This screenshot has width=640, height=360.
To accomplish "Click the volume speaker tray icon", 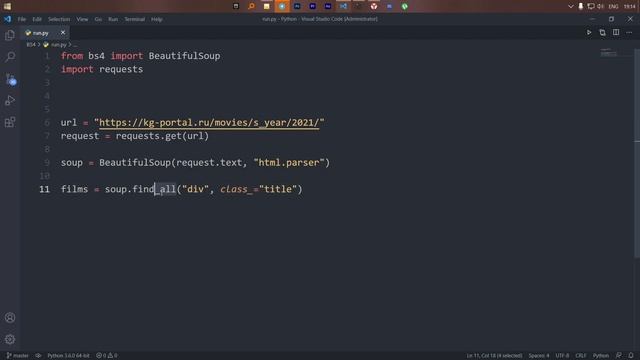I will click(x=601, y=6).
